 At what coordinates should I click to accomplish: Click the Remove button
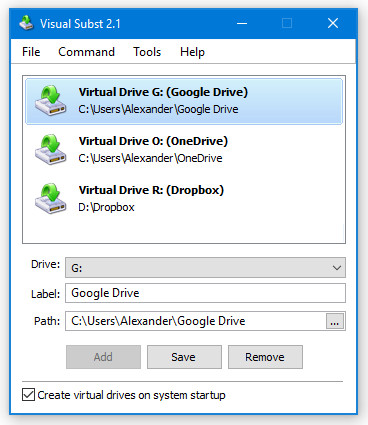click(x=265, y=357)
